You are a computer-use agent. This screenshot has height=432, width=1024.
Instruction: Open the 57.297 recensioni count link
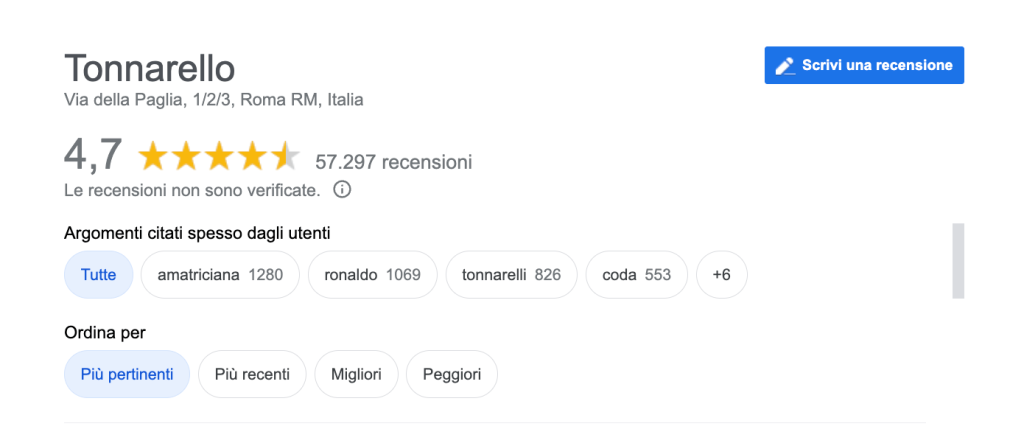pyautogui.click(x=393, y=161)
